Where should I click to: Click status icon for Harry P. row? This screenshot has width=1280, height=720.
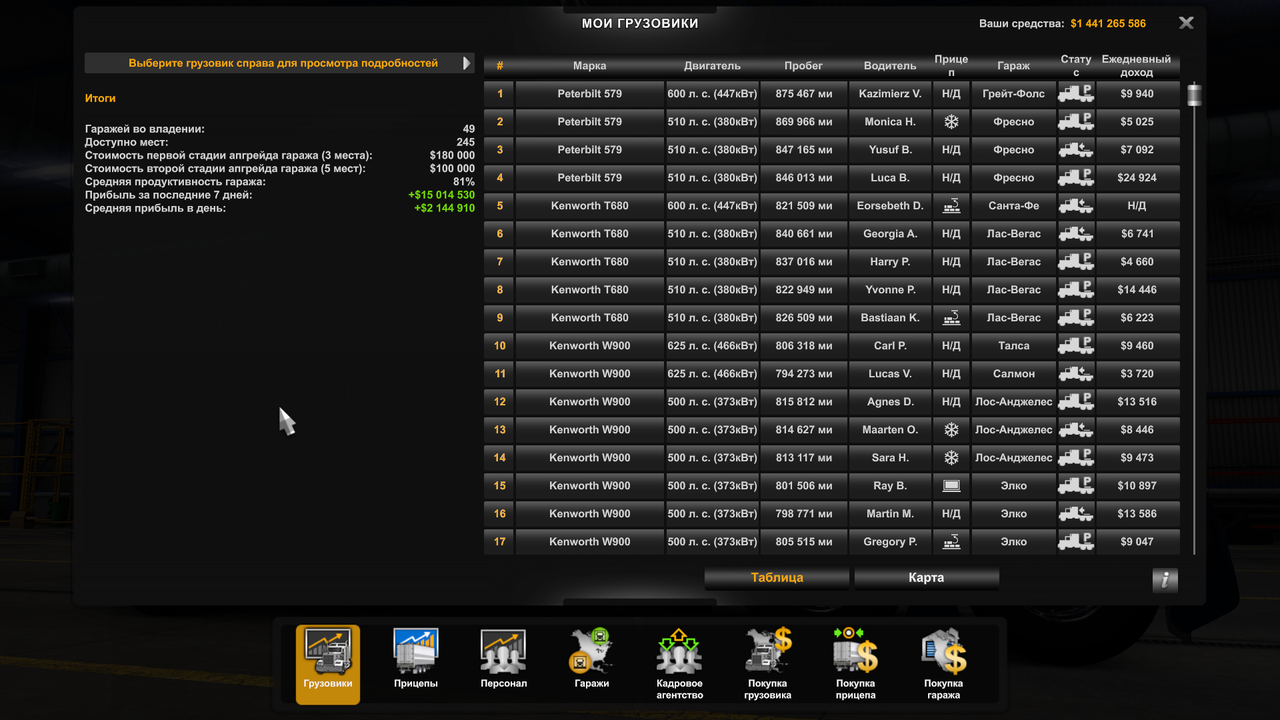(x=1076, y=261)
